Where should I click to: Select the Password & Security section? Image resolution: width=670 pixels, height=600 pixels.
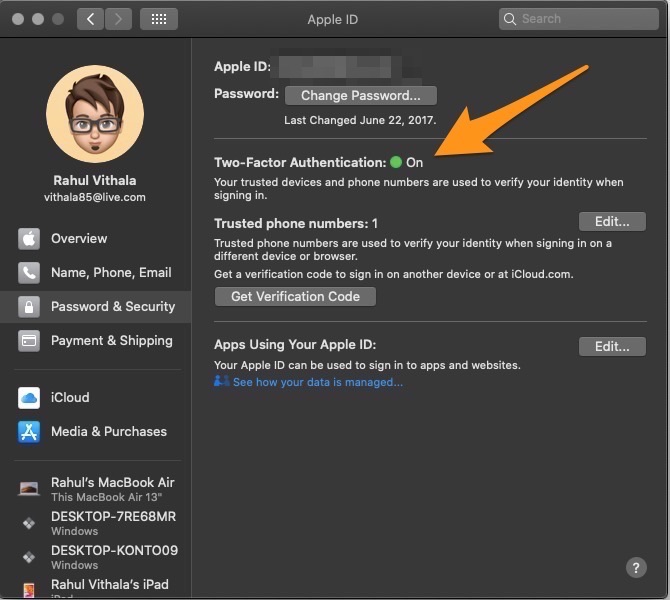pos(95,307)
